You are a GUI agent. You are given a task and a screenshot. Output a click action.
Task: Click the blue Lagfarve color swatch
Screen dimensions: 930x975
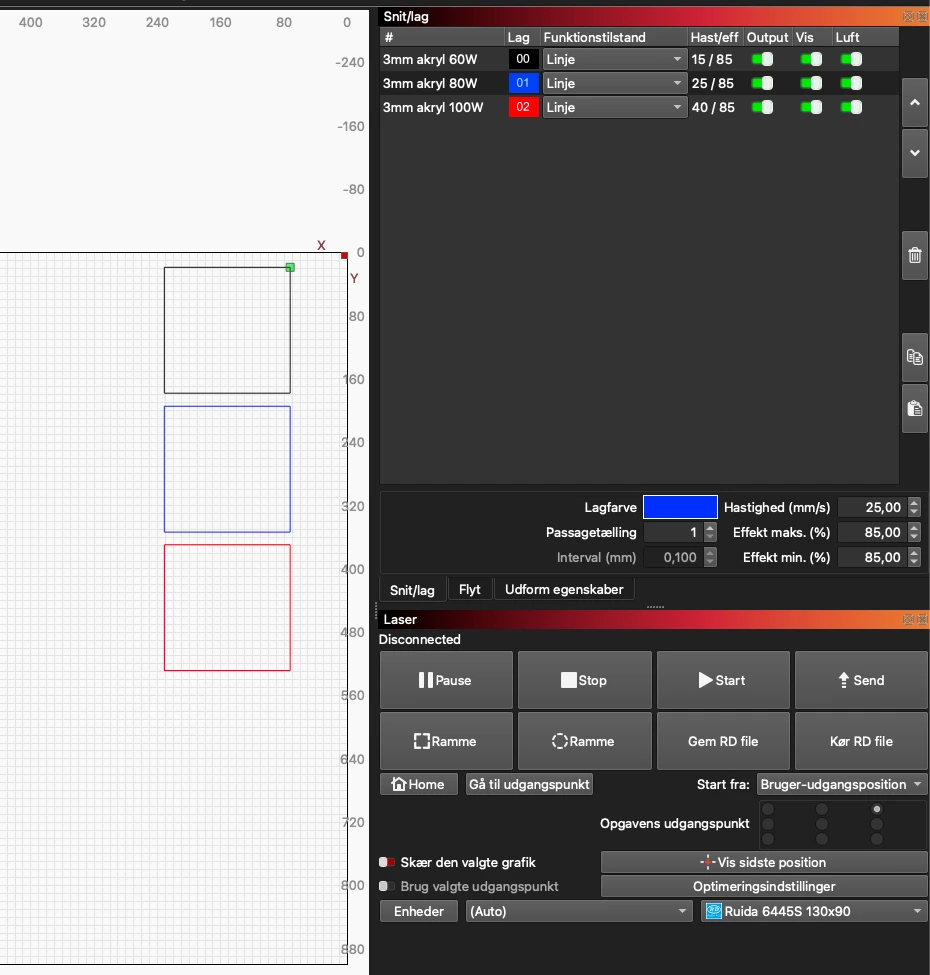[680, 507]
